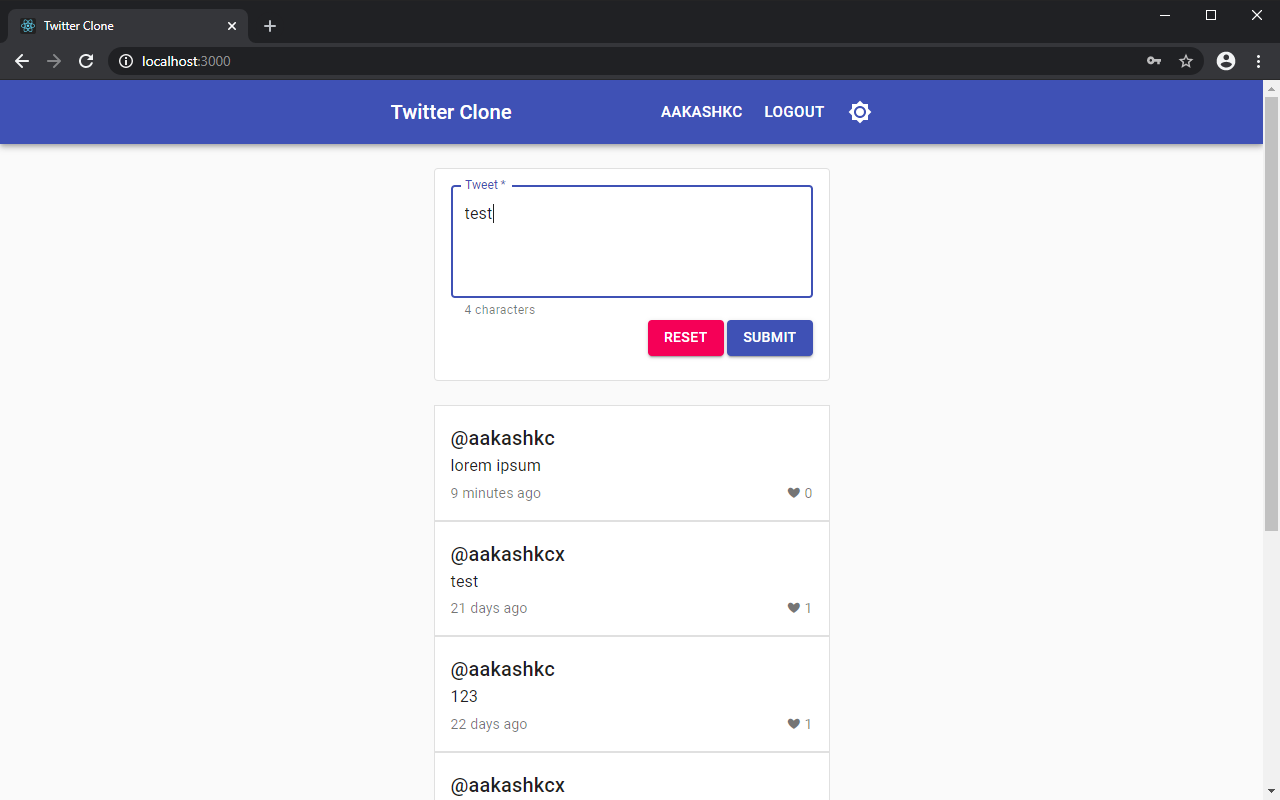This screenshot has height=800, width=1280.
Task: Select the Twitter Clone browser tab
Action: (128, 26)
